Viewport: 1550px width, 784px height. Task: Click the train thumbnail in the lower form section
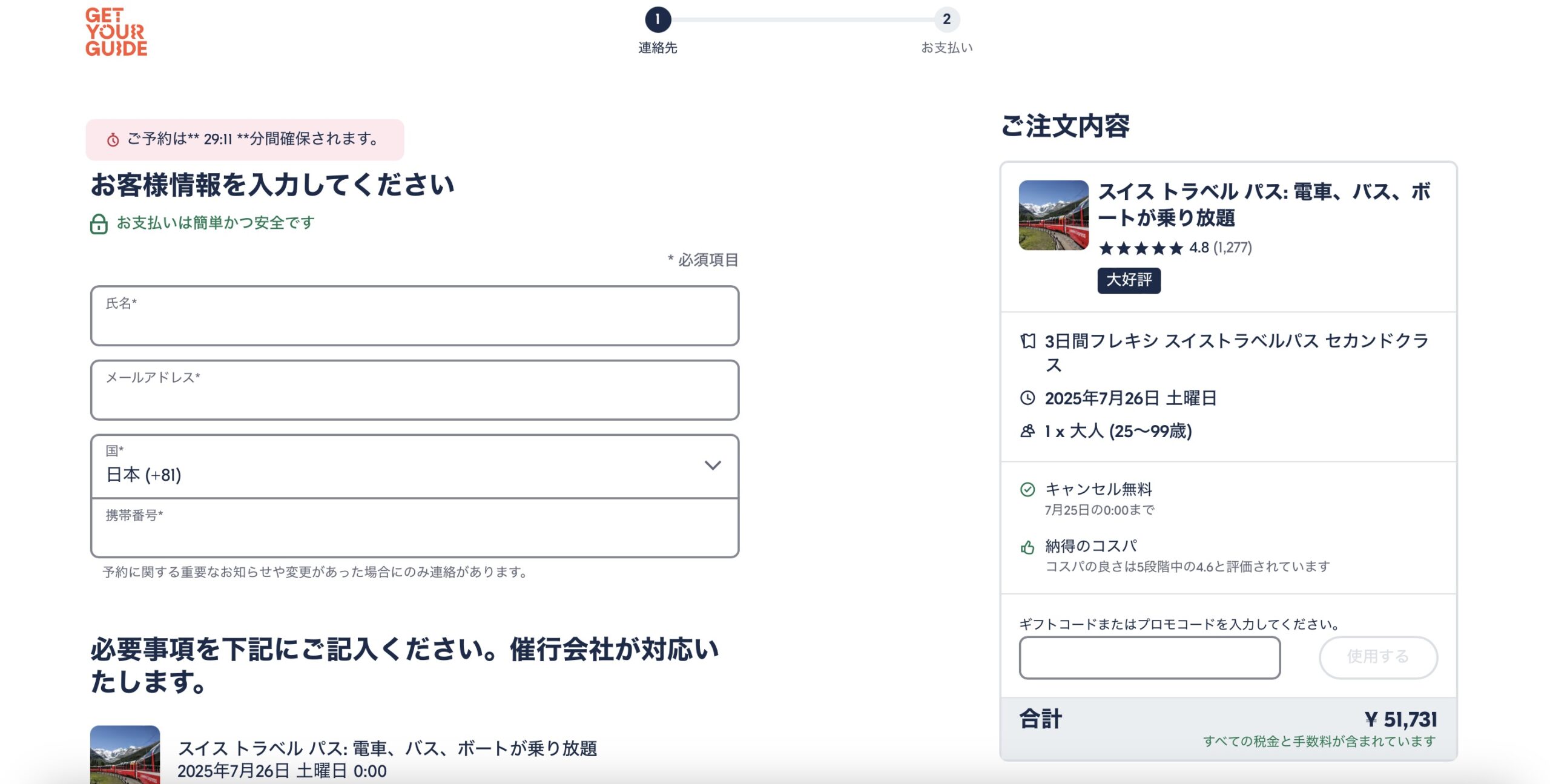point(125,754)
